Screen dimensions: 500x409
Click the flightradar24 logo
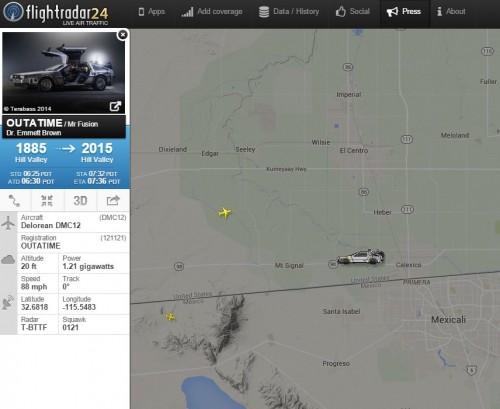[x=56, y=13]
